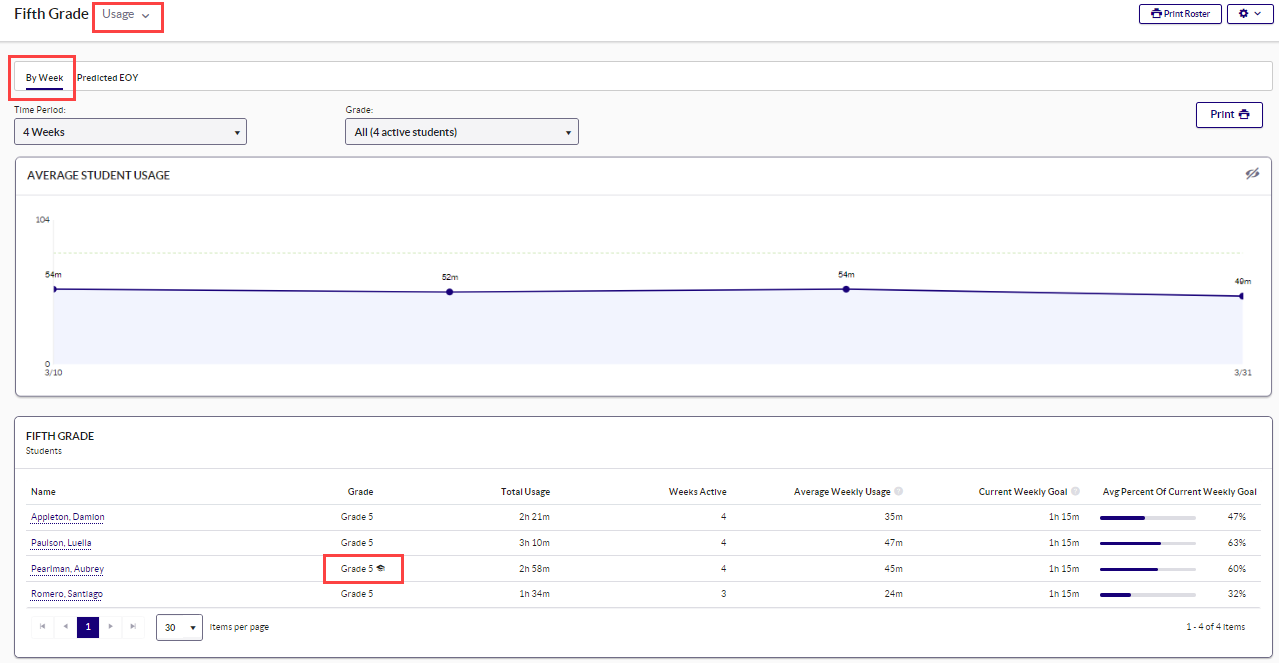
Task: Go to the first page of students
Action: [x=43, y=627]
